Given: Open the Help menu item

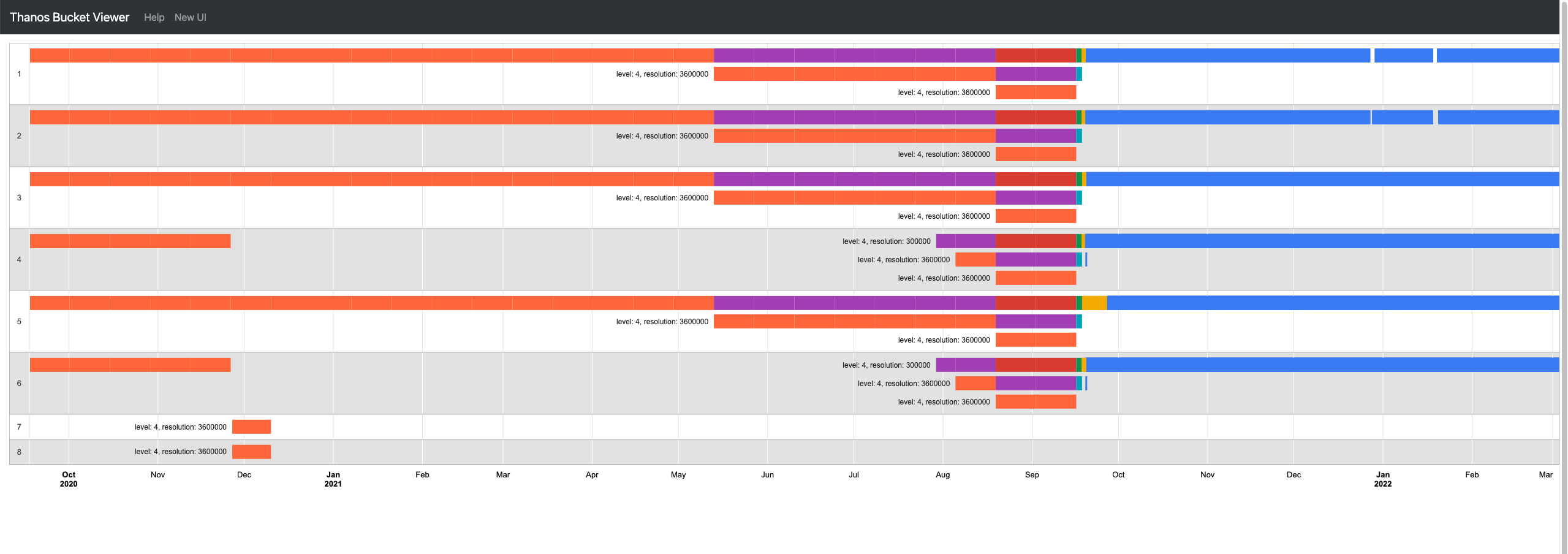Looking at the screenshot, I should click(153, 17).
